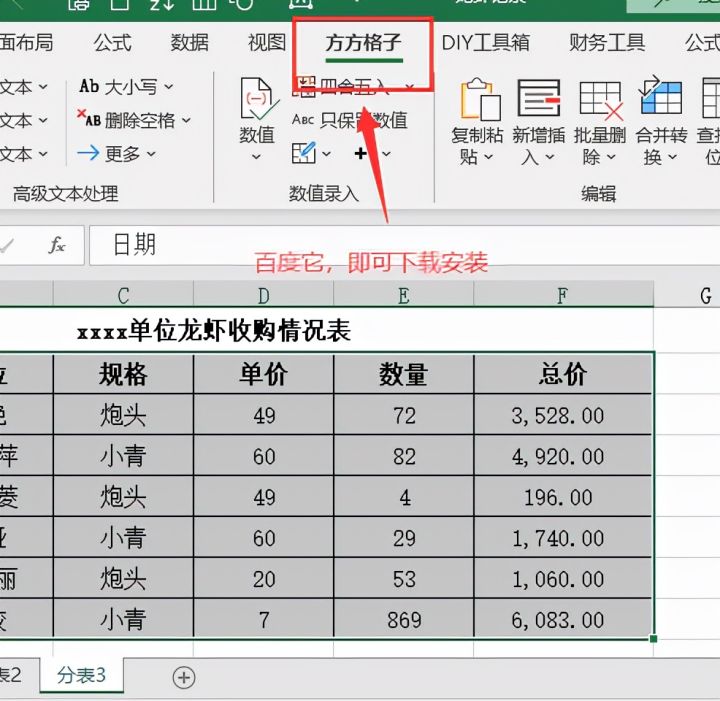Select the quantity cell 53
Screen dimensions: 720x701
[404, 578]
